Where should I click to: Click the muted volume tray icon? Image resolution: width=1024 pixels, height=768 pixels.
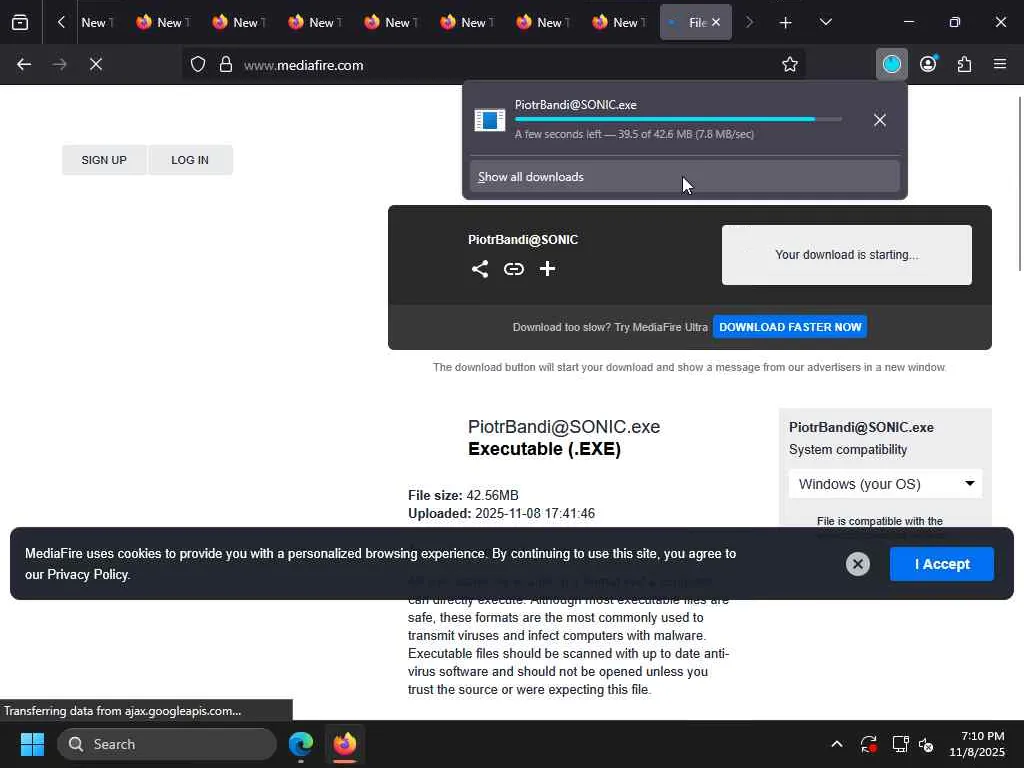926,744
